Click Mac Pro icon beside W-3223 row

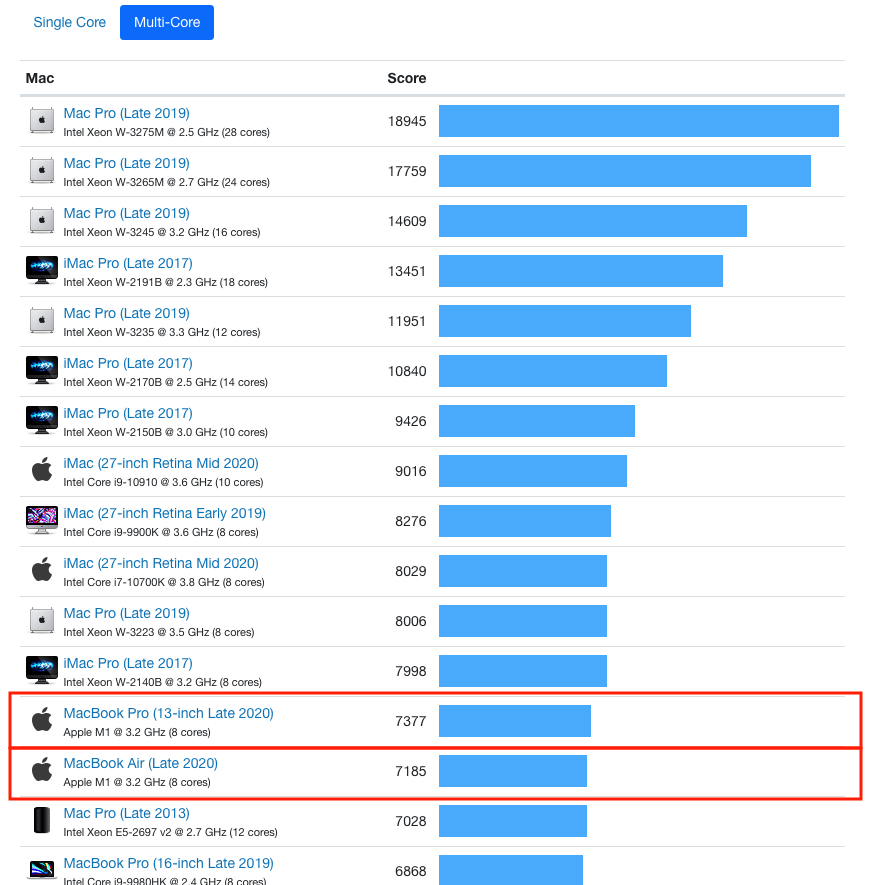click(42, 621)
